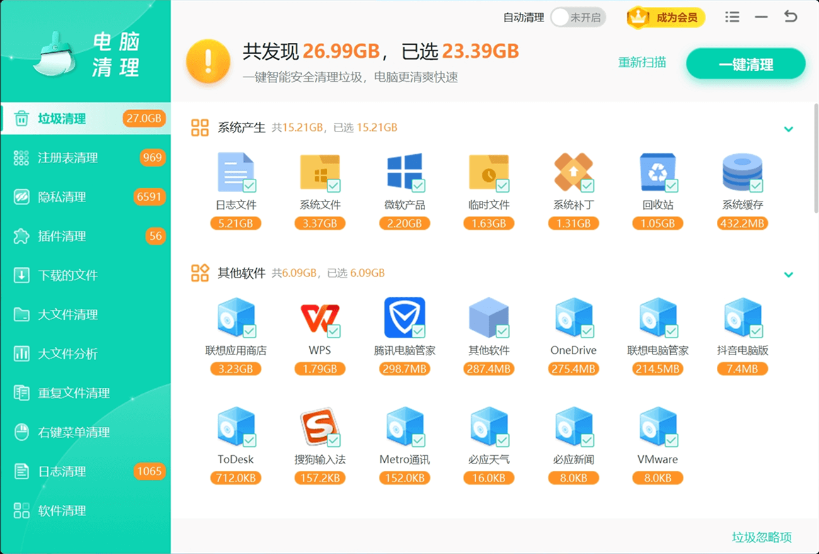819x554 pixels.
Task: Click the 回收站 recycle bin icon
Action: (x=658, y=172)
